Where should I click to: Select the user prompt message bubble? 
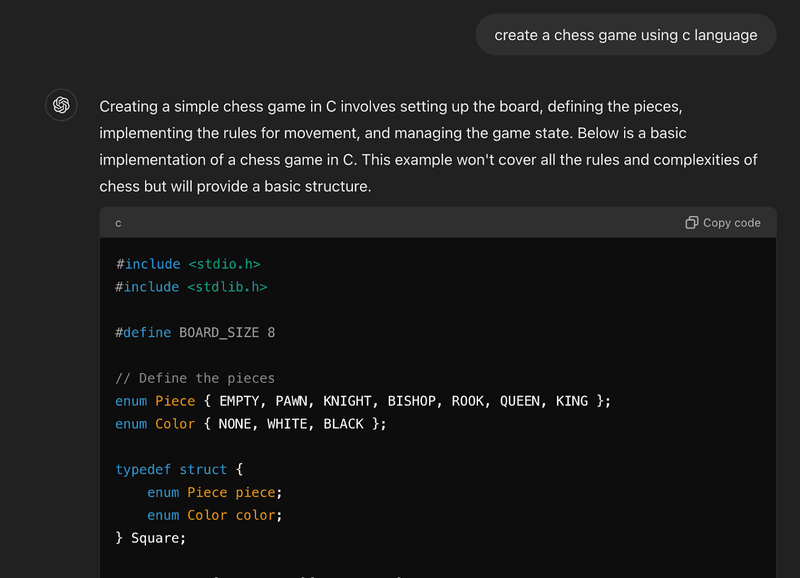[626, 35]
